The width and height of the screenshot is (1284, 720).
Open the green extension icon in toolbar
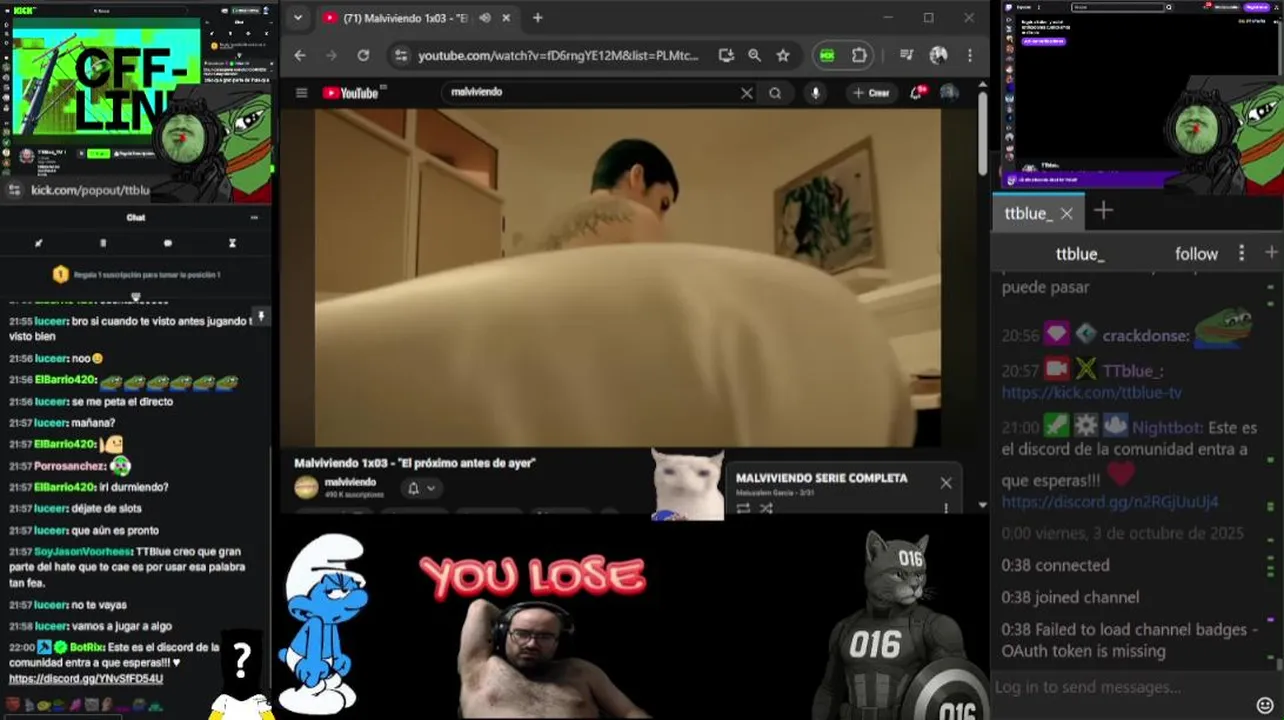(x=827, y=56)
